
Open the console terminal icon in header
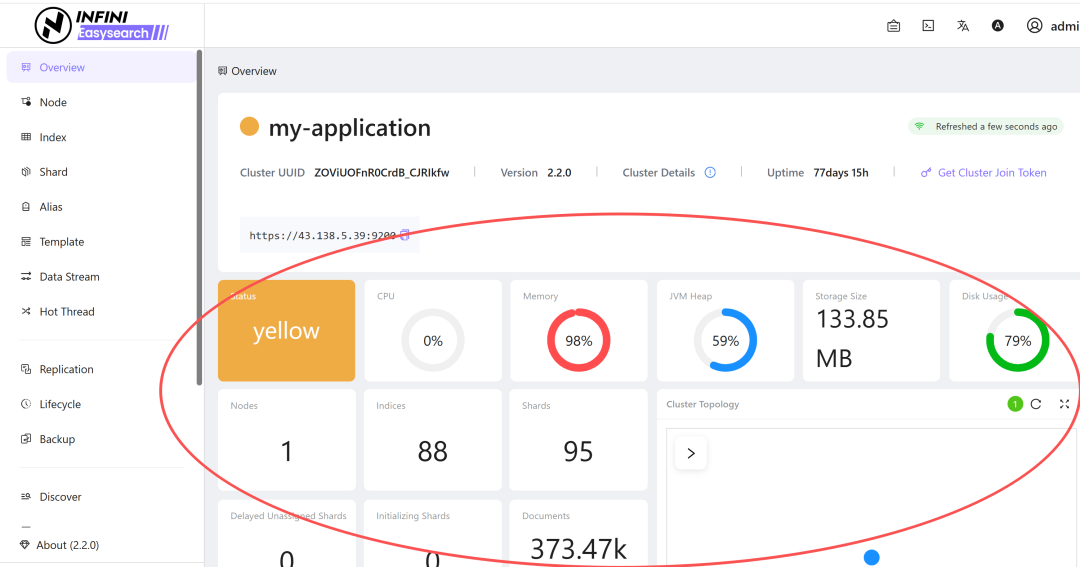pyautogui.click(x=928, y=25)
